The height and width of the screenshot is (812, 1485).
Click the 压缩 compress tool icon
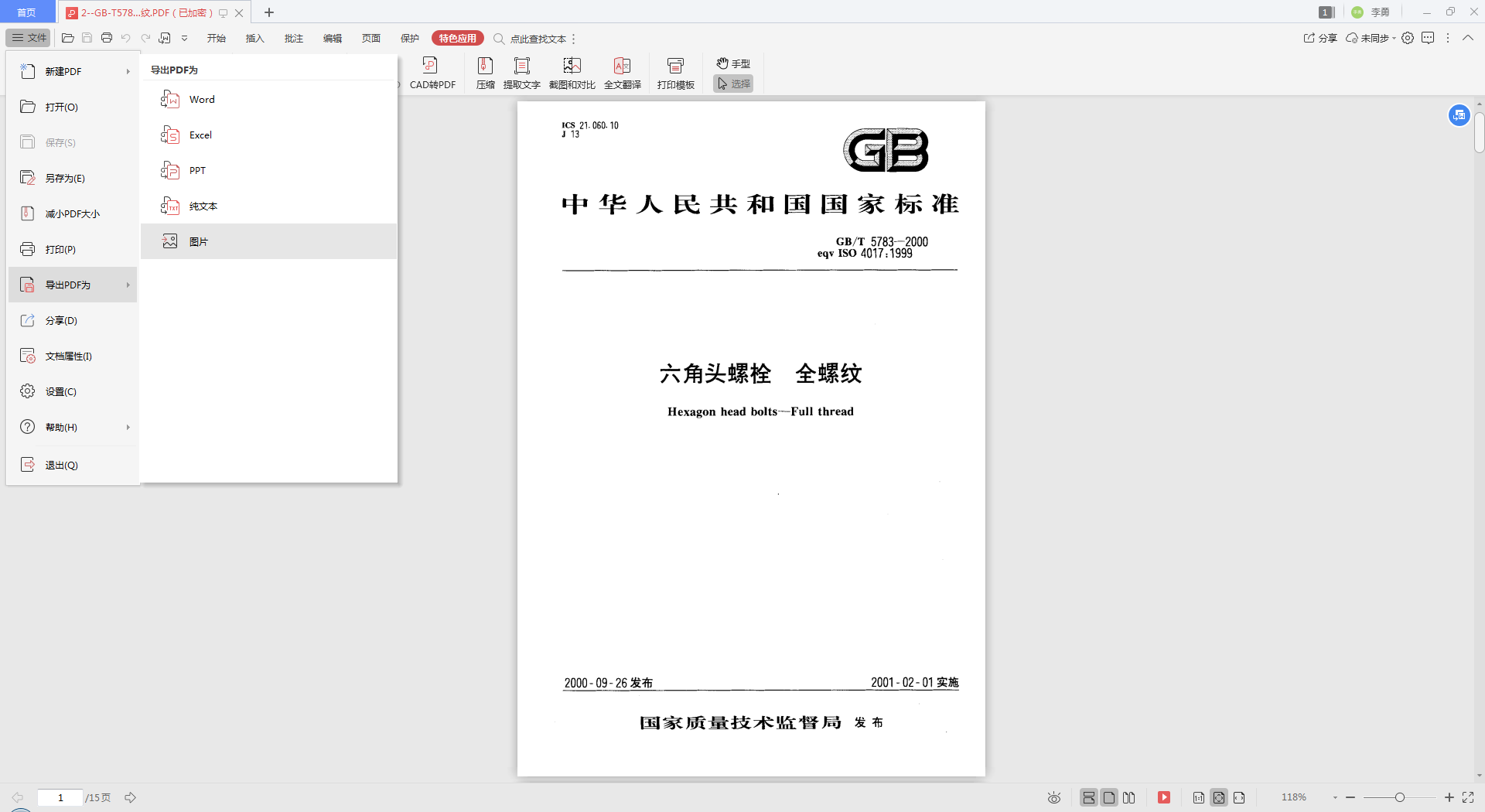(485, 73)
